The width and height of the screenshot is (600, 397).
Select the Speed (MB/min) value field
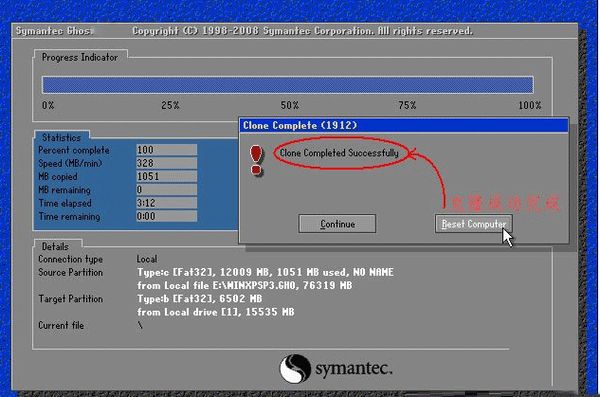[x=166, y=163]
